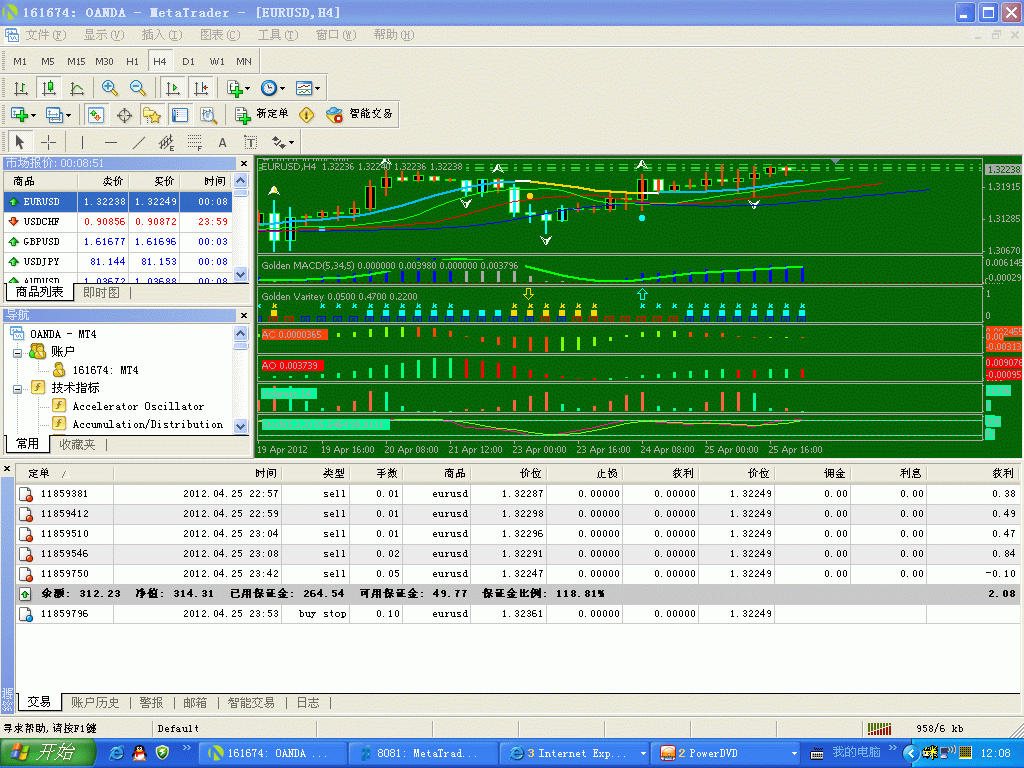1024x768 pixels.
Task: Click the 智能交易 expert advisors button
Action: click(360, 115)
